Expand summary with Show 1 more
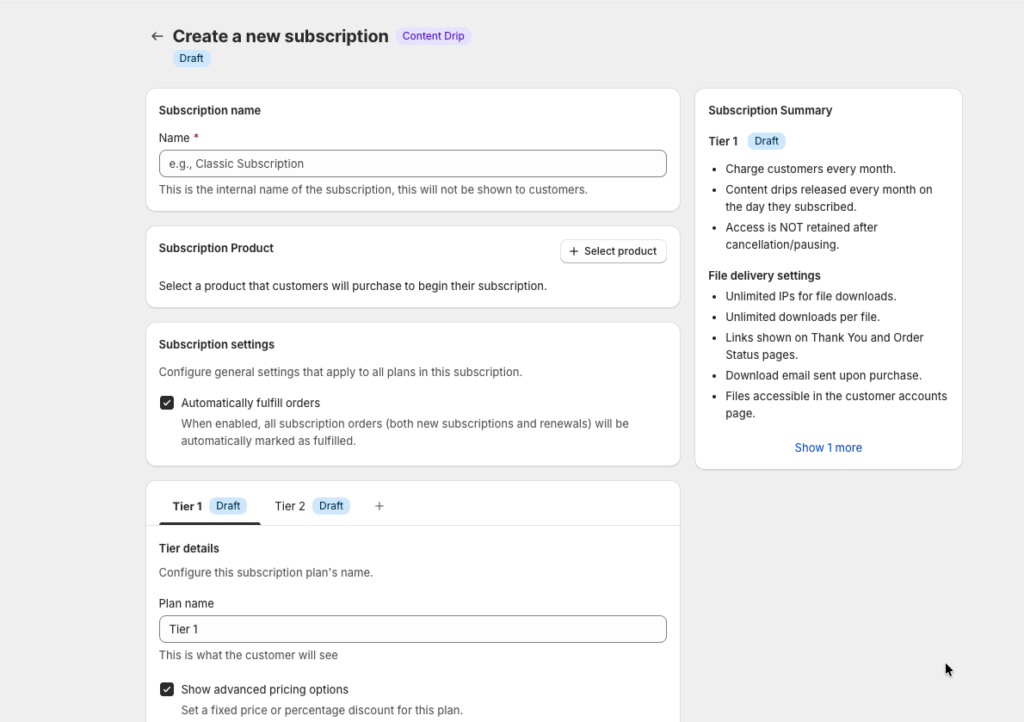This screenshot has height=722, width=1024. tap(828, 448)
